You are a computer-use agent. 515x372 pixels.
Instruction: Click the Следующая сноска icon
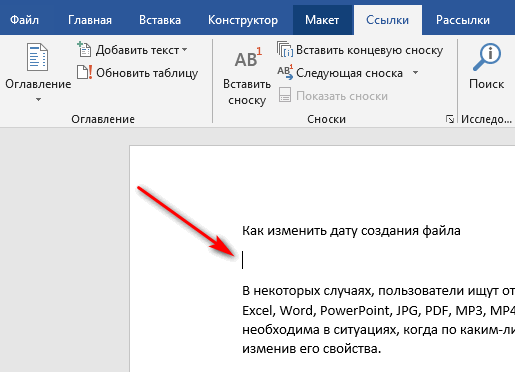pyautogui.click(x=285, y=72)
